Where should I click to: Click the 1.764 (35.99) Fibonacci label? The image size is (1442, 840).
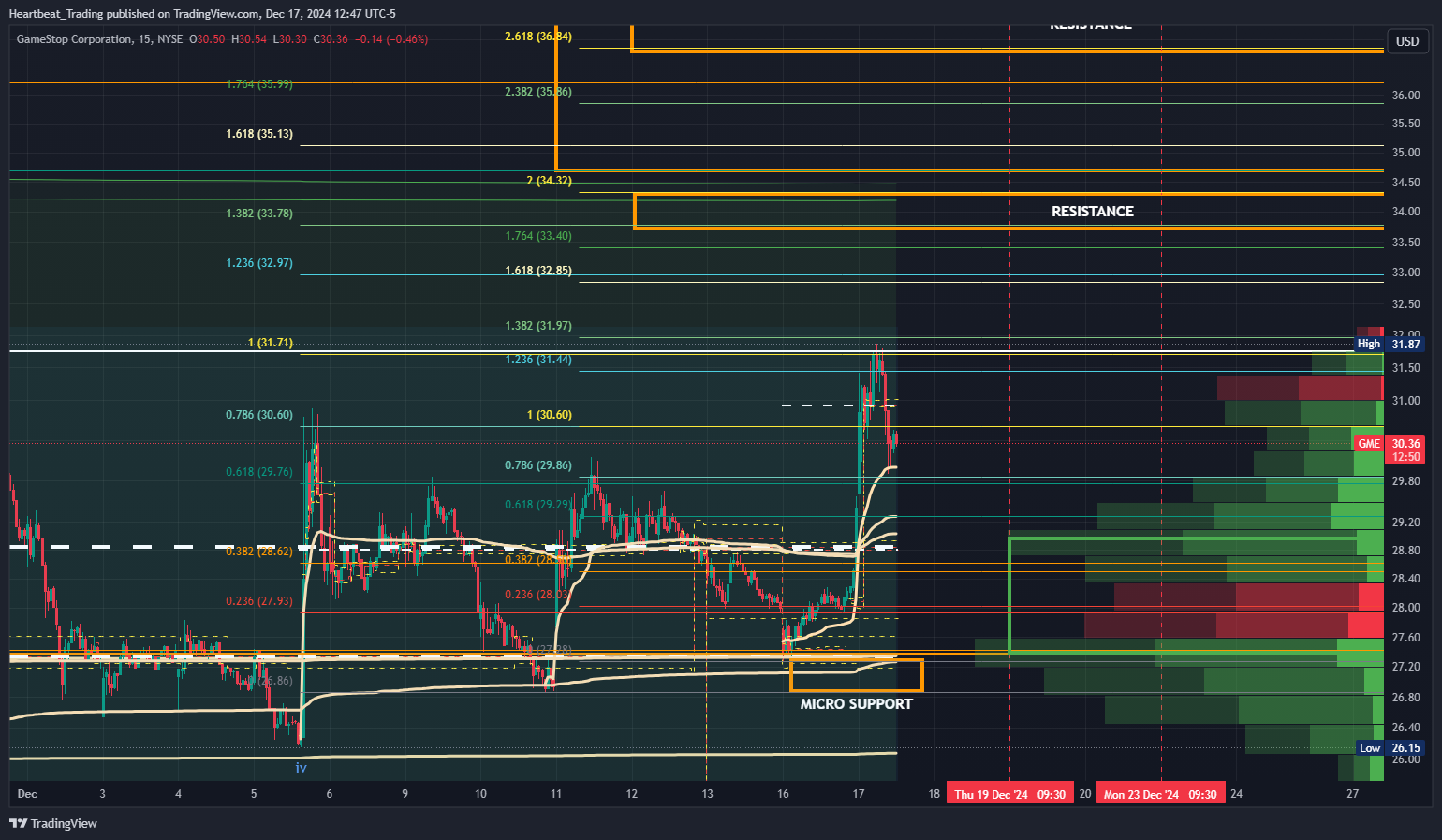[259, 84]
